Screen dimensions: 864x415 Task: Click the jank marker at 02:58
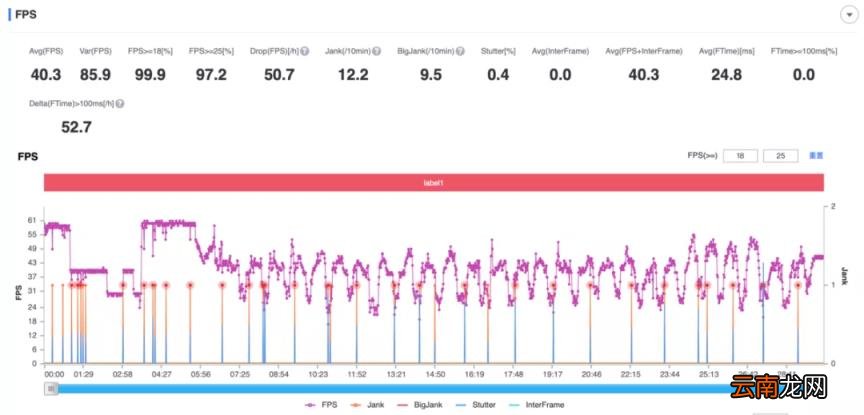coord(123,285)
